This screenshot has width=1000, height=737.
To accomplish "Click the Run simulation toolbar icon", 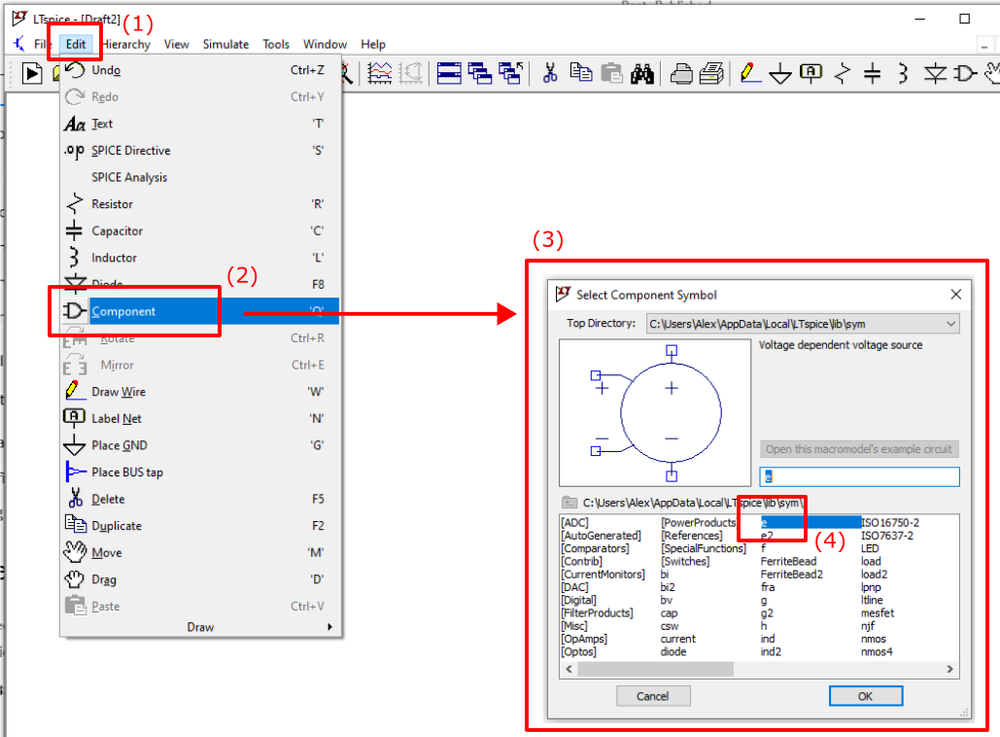I will tap(32, 73).
